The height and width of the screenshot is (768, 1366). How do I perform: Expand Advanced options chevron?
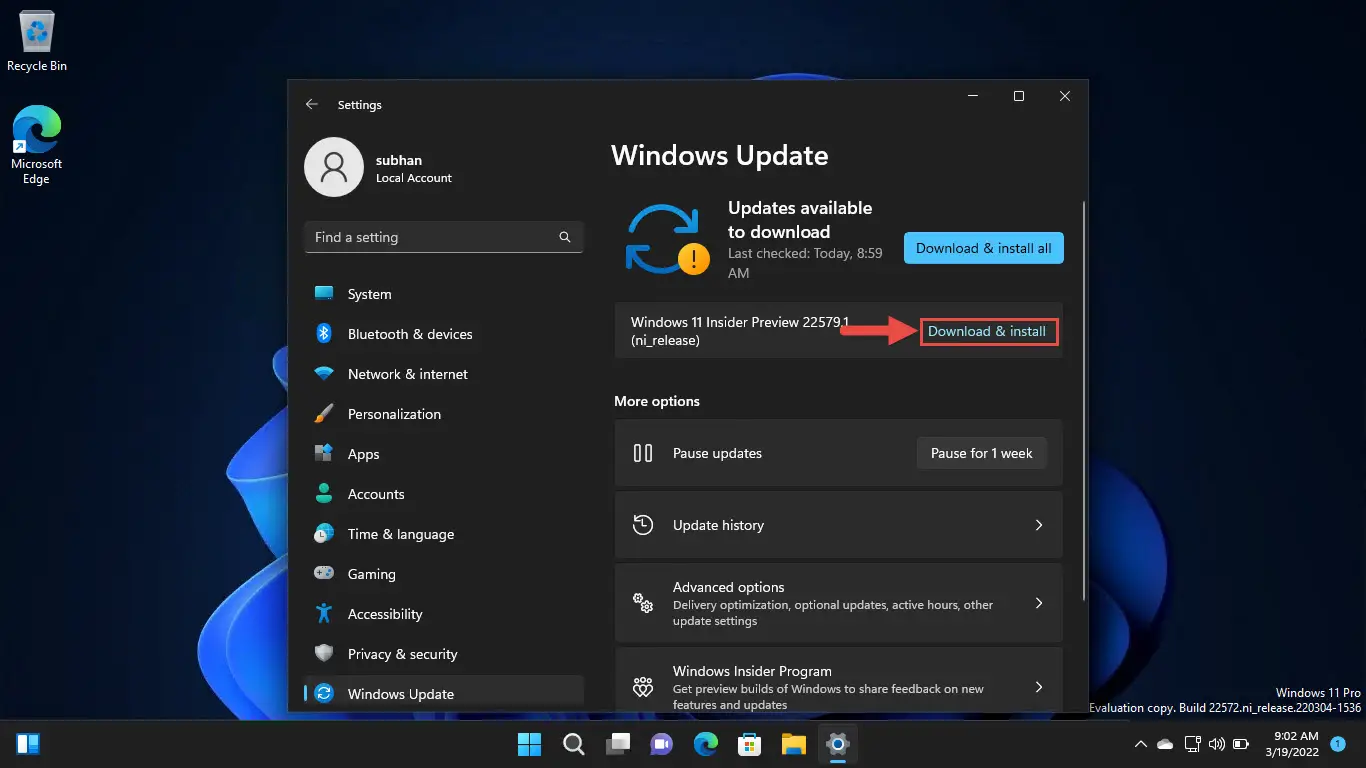1039,603
